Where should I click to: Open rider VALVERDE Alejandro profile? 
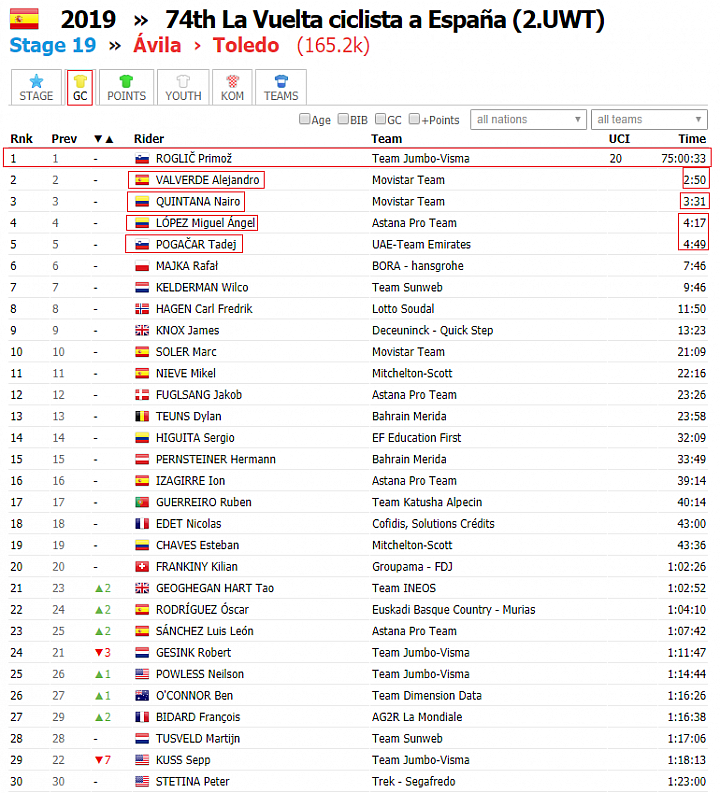click(207, 180)
